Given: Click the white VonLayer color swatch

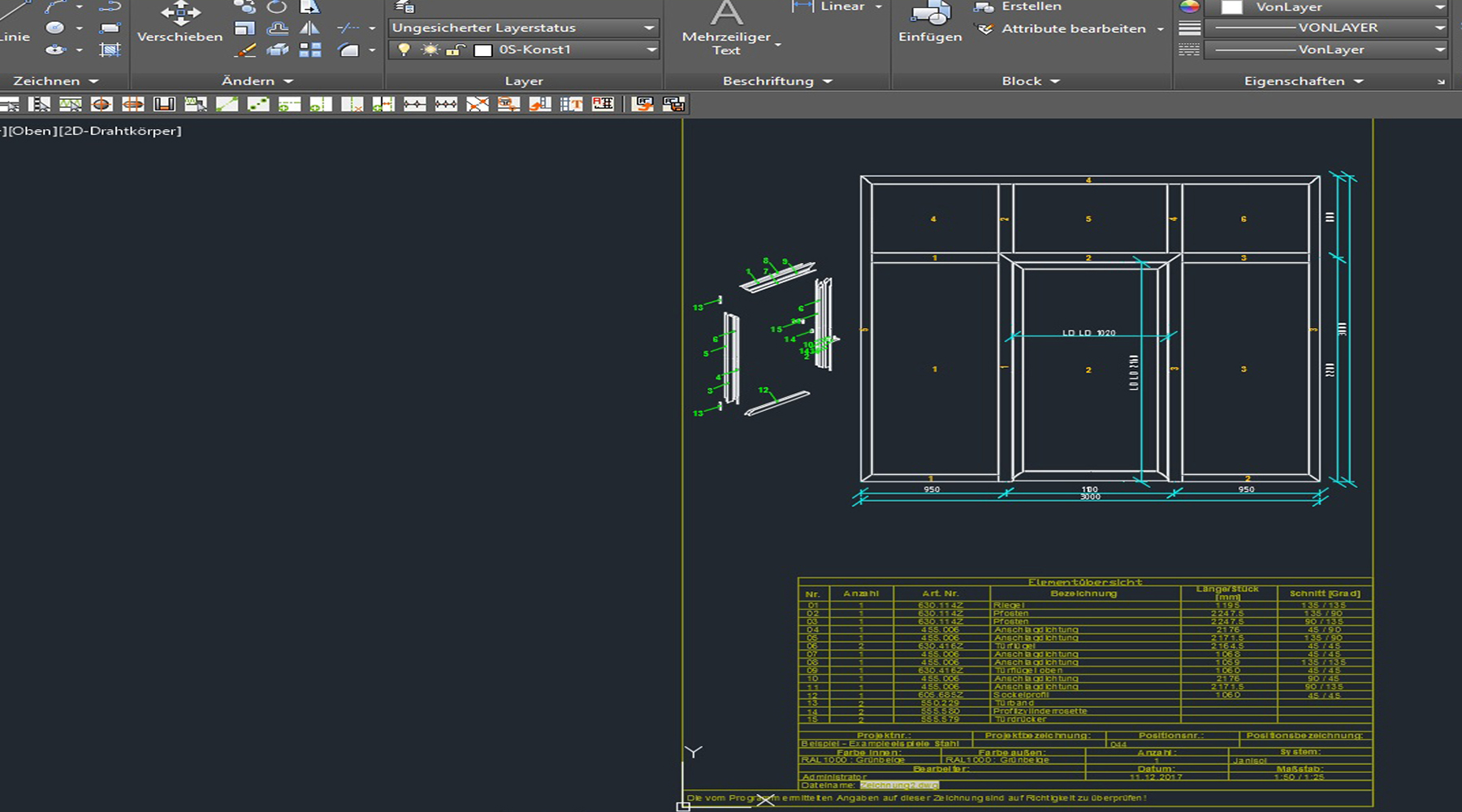Looking at the screenshot, I should click(x=1231, y=7).
